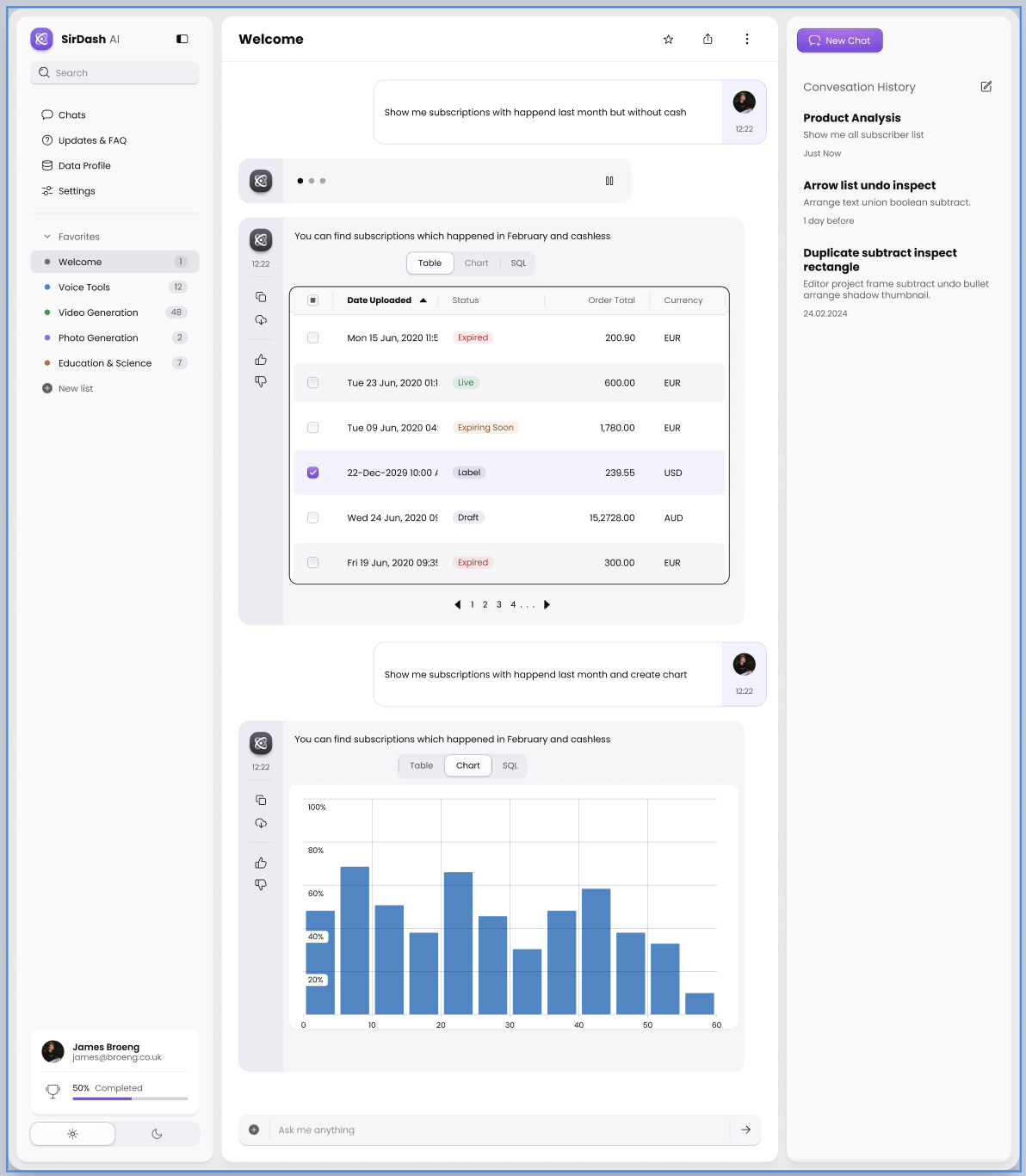This screenshot has width=1026, height=1176.
Task: Open the Chart view of the first response
Action: (x=476, y=263)
